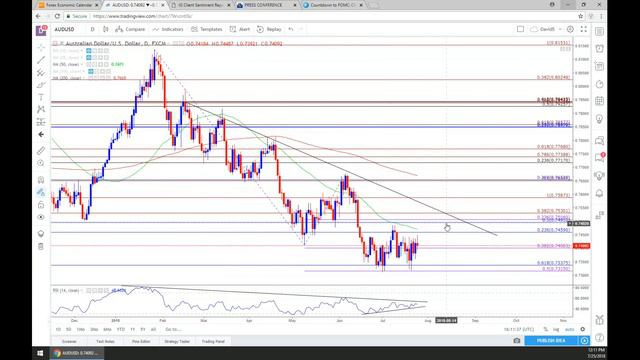Select the 1D time range
This screenshot has width=640, height=360.
[x=58, y=329]
